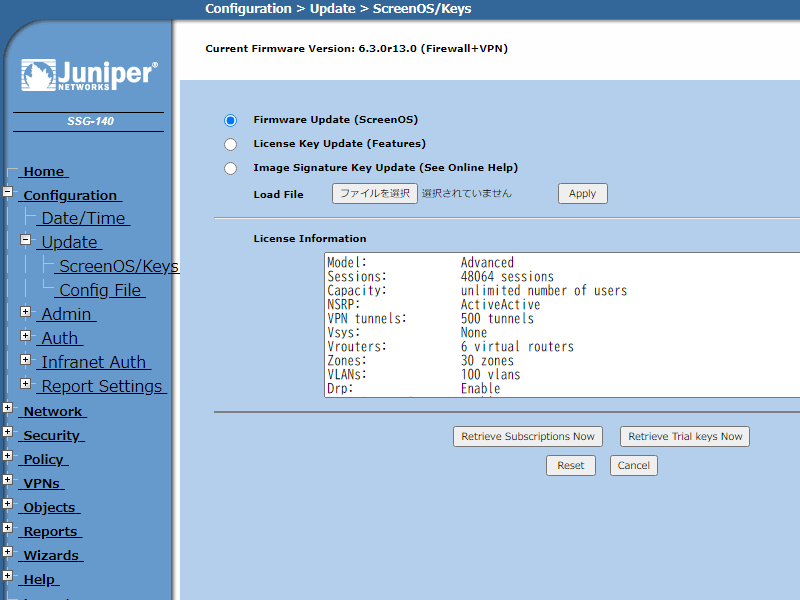
Task: Click the Juniper Networks logo
Action: 89,76
